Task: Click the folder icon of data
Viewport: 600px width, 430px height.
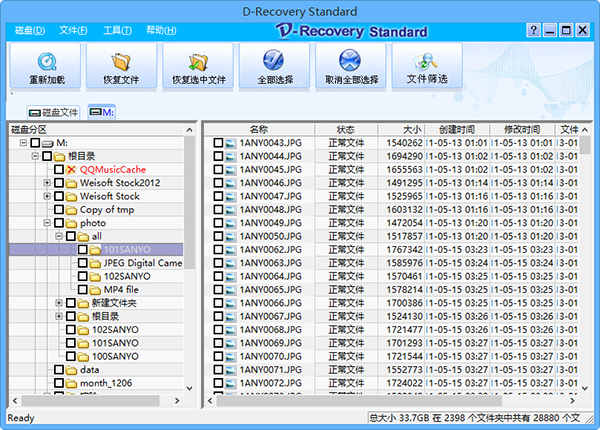Action: [71, 370]
